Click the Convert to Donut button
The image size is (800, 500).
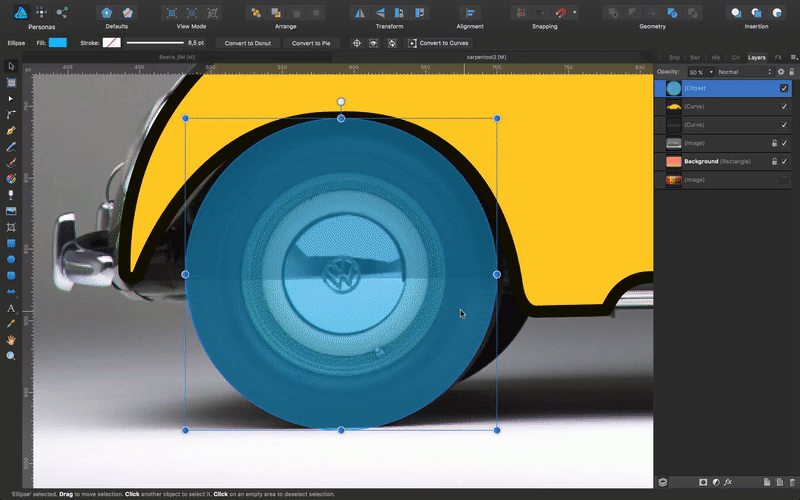[x=250, y=43]
